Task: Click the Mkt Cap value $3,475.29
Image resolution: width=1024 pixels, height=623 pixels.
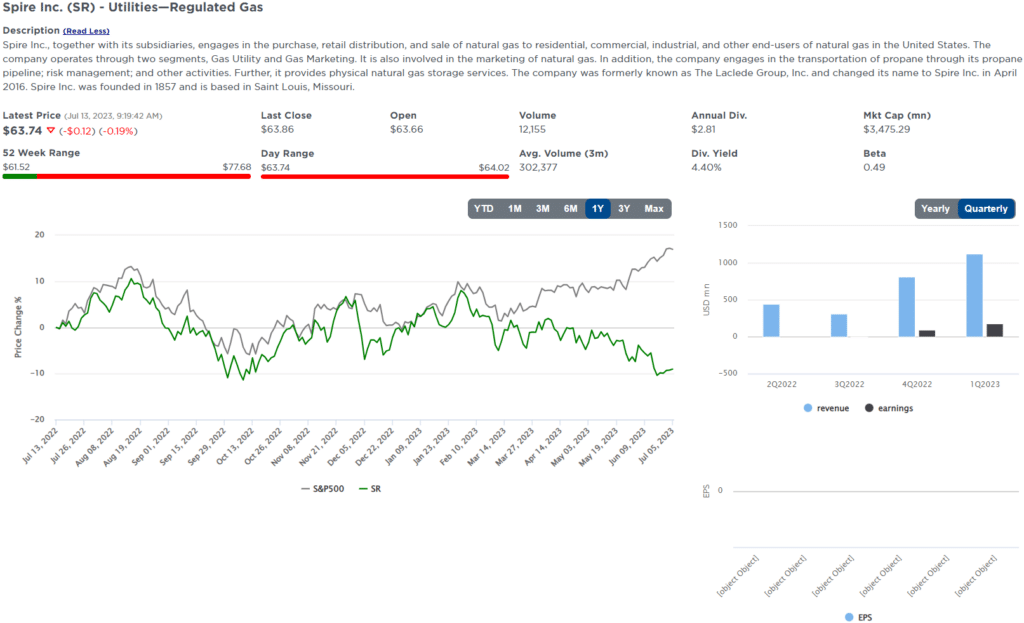Action: pos(886,129)
